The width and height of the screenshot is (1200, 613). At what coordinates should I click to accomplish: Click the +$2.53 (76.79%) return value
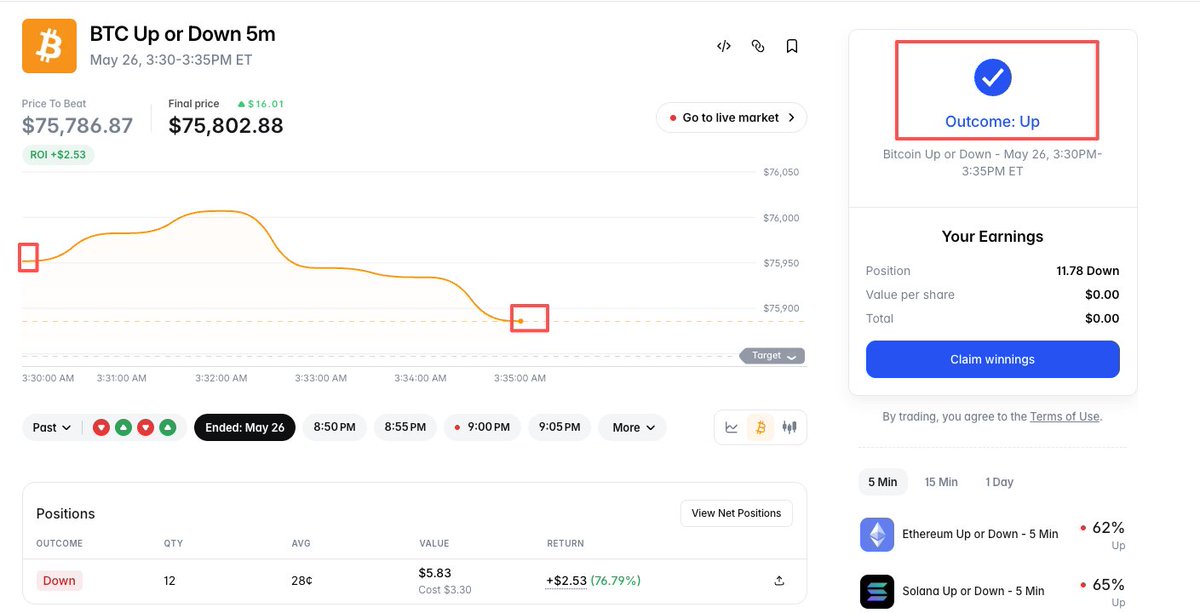593,580
